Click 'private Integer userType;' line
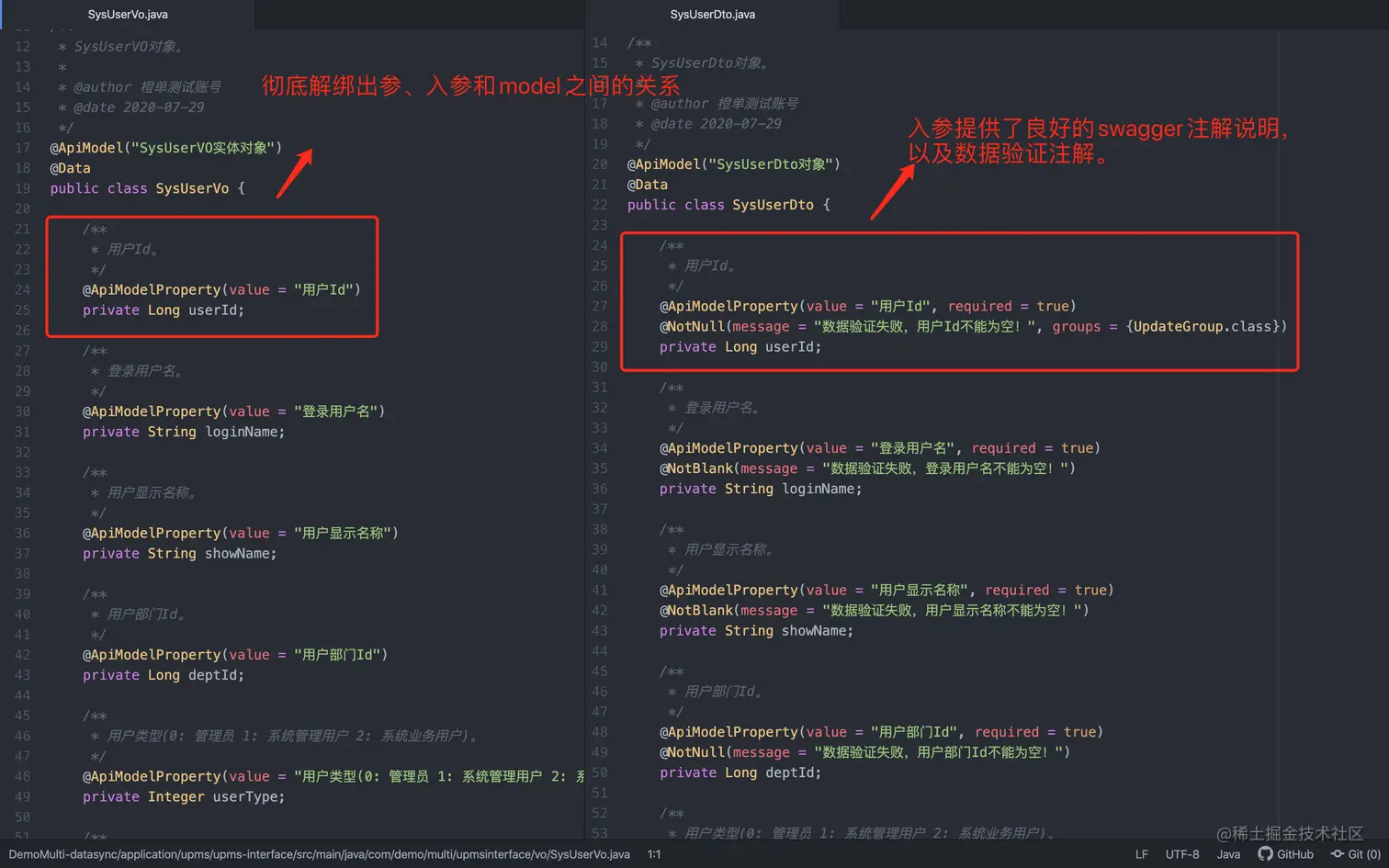This screenshot has width=1389, height=868. [184, 797]
